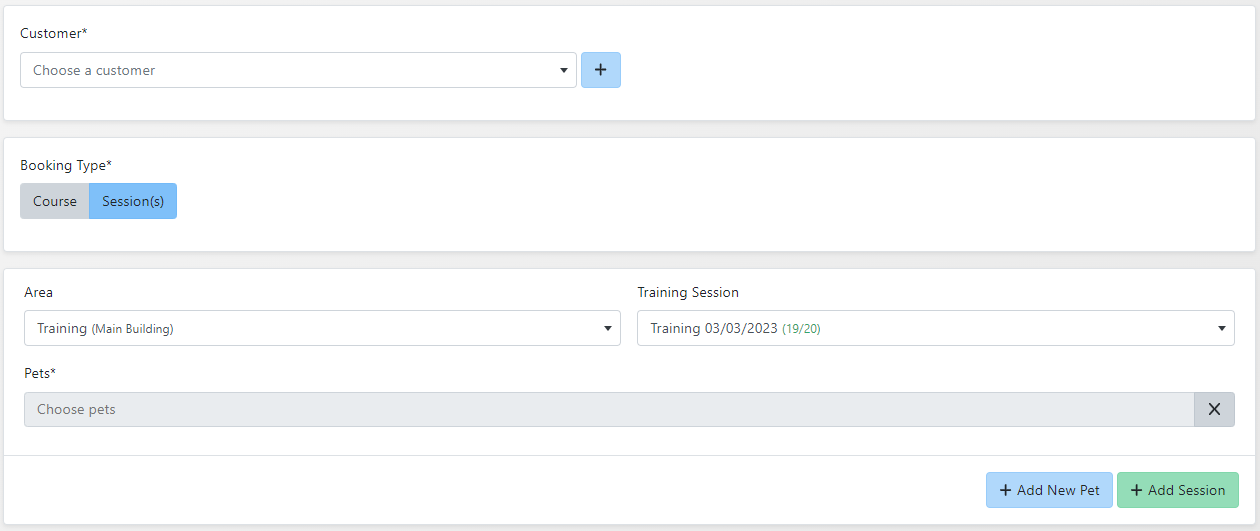Click the caret arrow of the Training Session dropdown
The height and width of the screenshot is (531, 1260).
point(1221,328)
